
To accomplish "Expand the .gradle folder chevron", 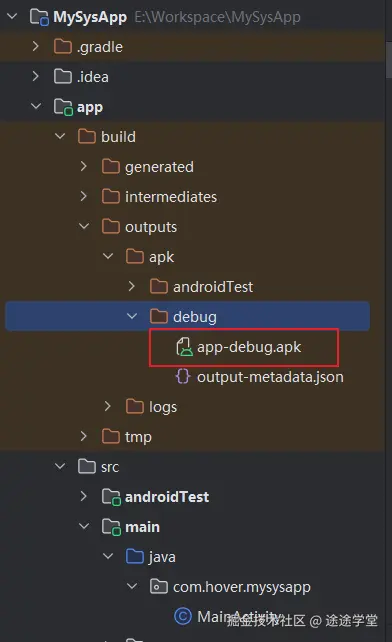I will tap(36, 46).
